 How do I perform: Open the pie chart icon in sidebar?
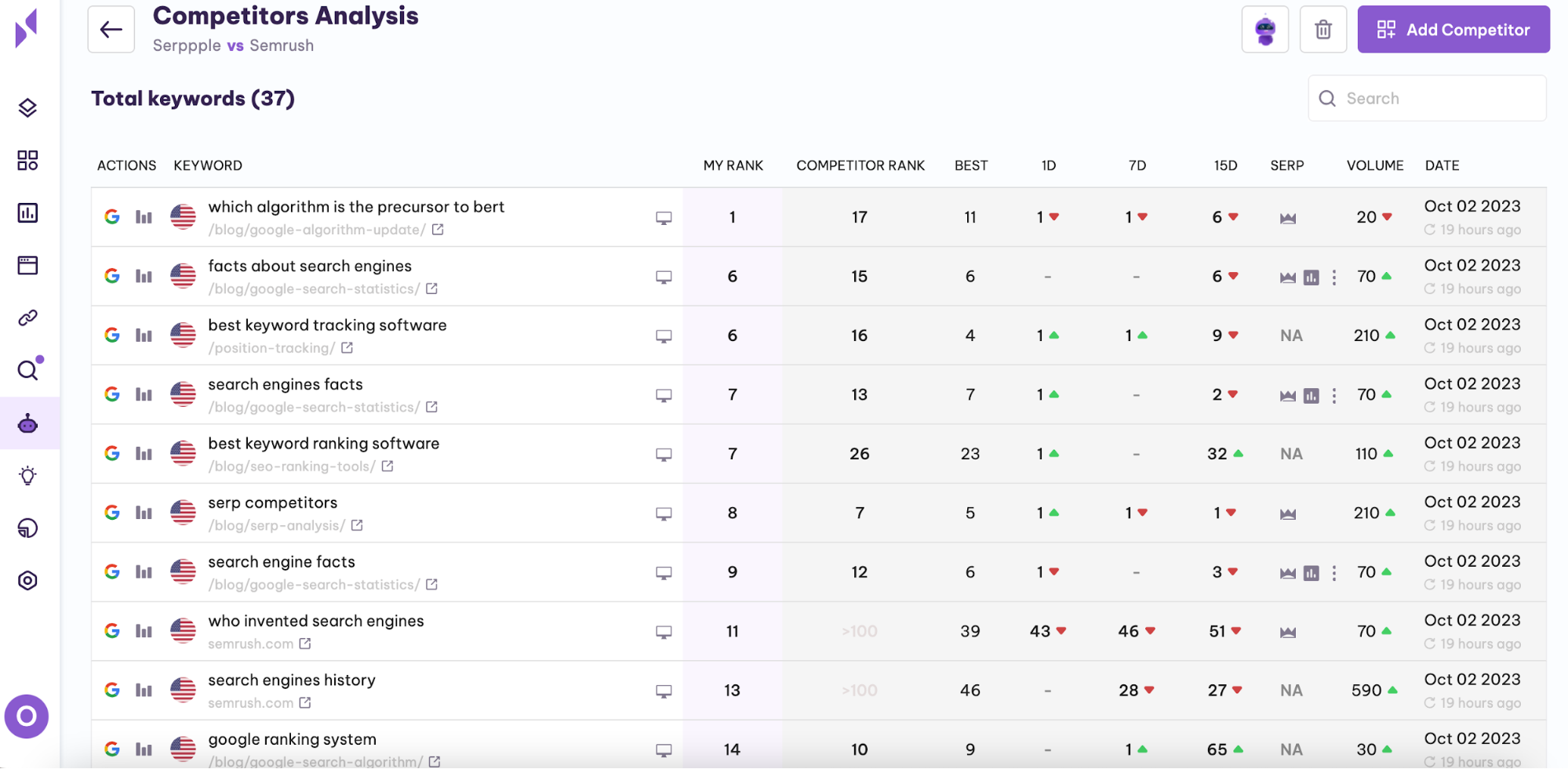tap(27, 528)
